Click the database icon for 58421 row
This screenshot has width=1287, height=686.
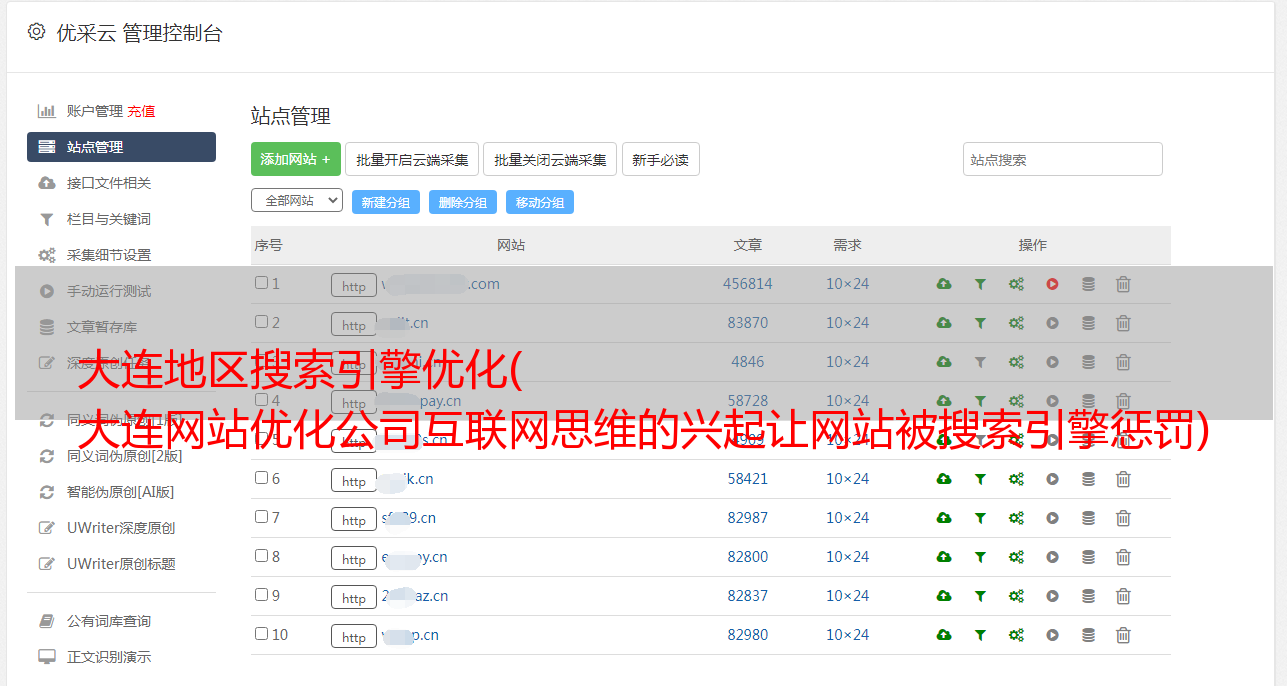coord(1088,479)
